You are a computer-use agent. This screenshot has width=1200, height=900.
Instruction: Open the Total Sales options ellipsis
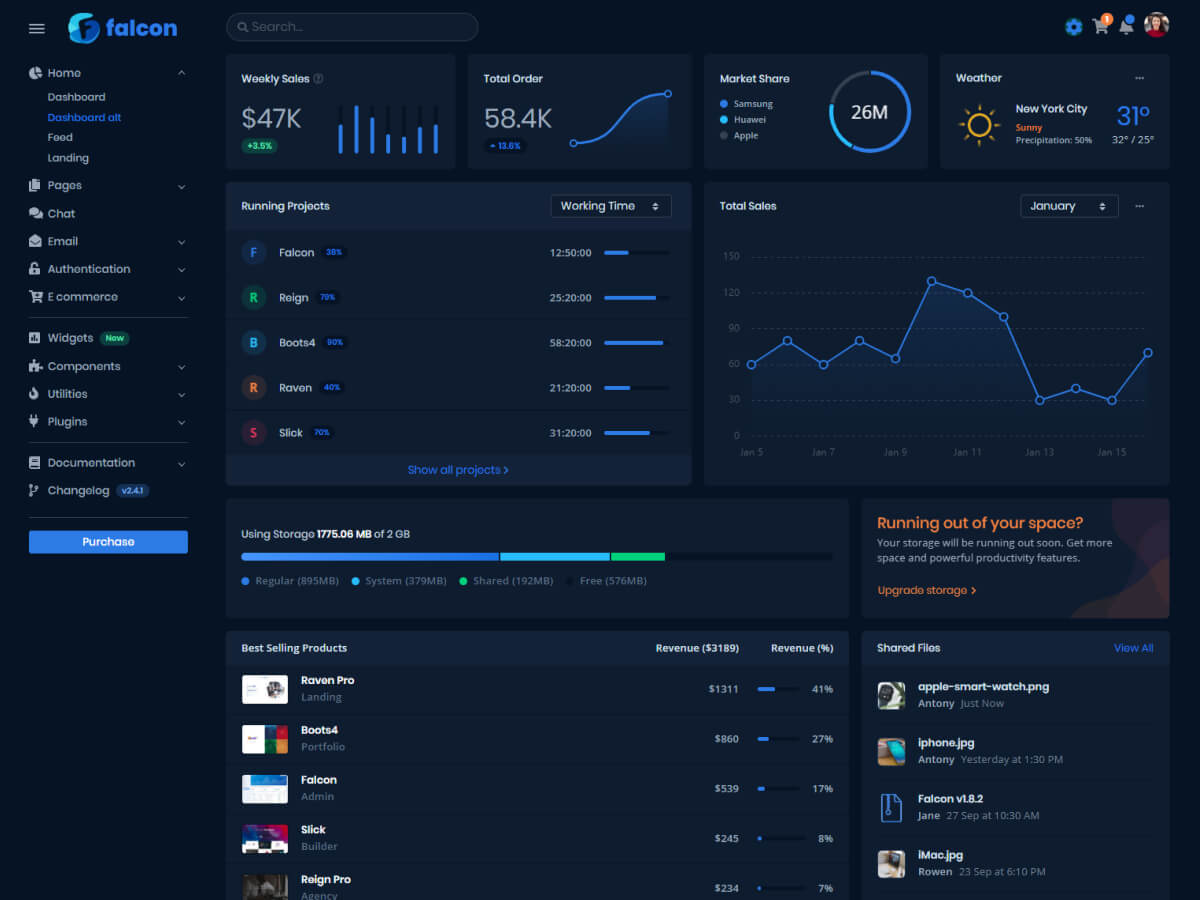click(x=1139, y=206)
